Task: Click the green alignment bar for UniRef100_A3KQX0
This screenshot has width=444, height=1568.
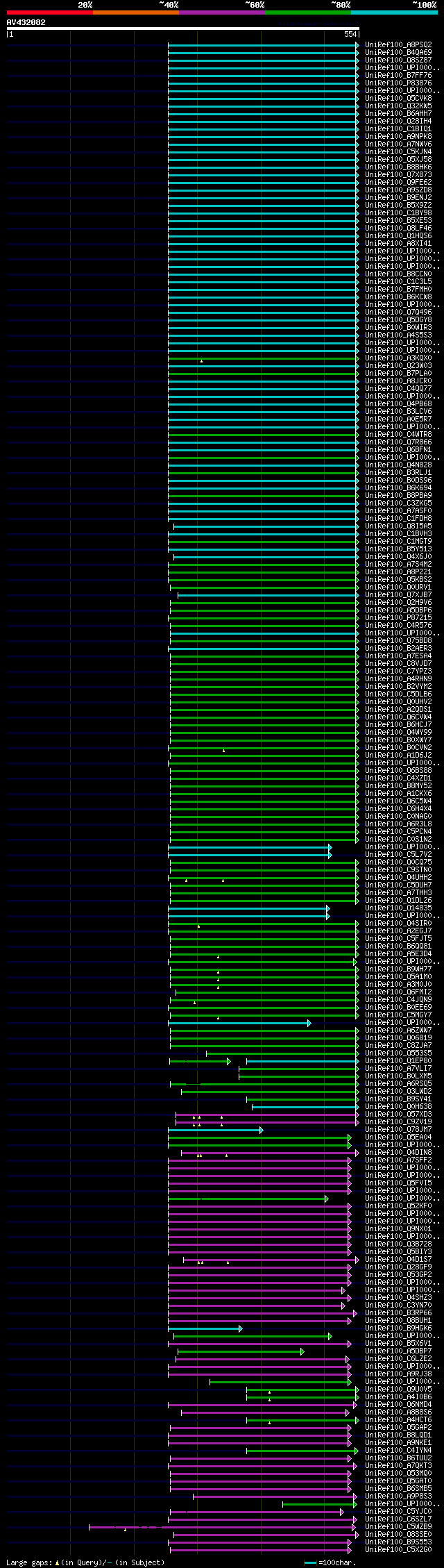Action: click(x=263, y=358)
